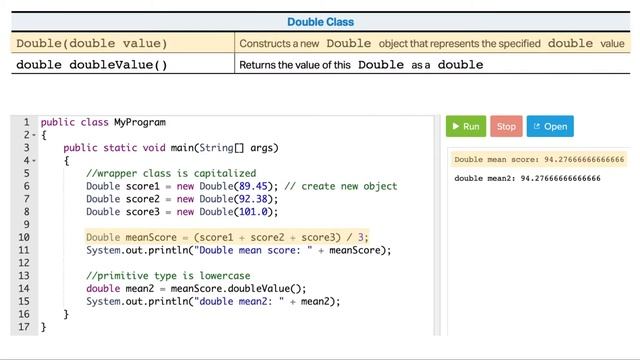The height and width of the screenshot is (360, 640).
Task: Click the closing brace on line 16
Action: (x=66, y=314)
